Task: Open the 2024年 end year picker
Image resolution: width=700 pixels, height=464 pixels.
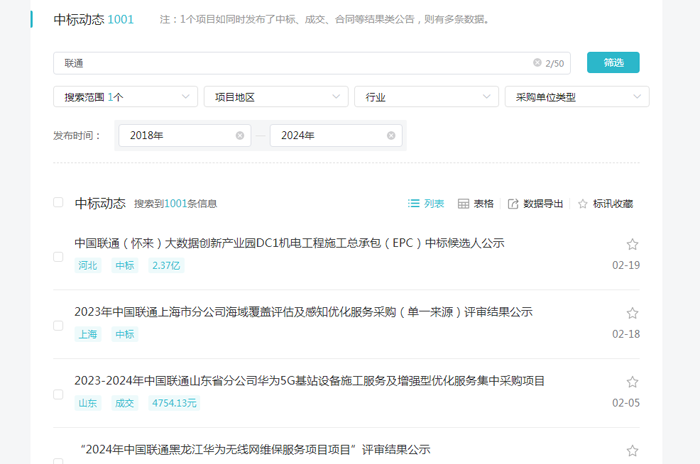Action: point(336,135)
